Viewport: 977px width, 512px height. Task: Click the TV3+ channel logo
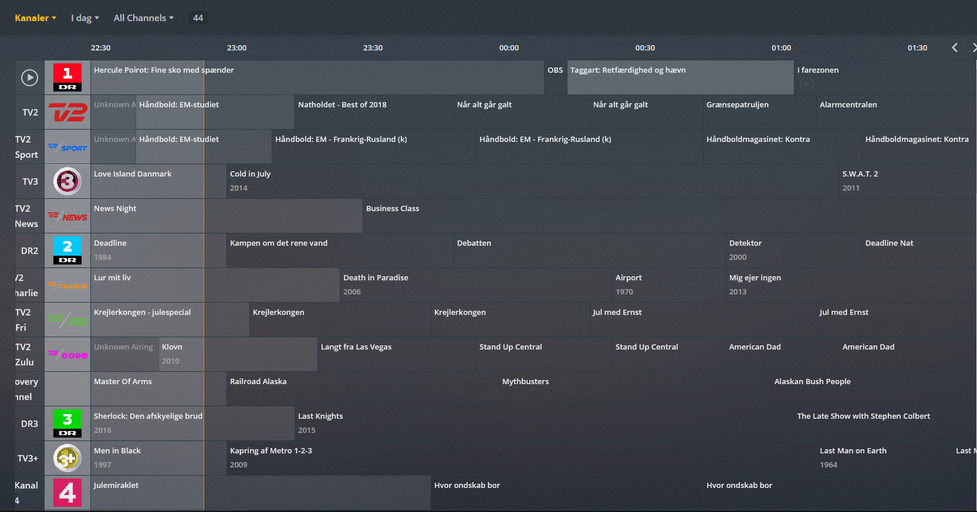point(67,458)
